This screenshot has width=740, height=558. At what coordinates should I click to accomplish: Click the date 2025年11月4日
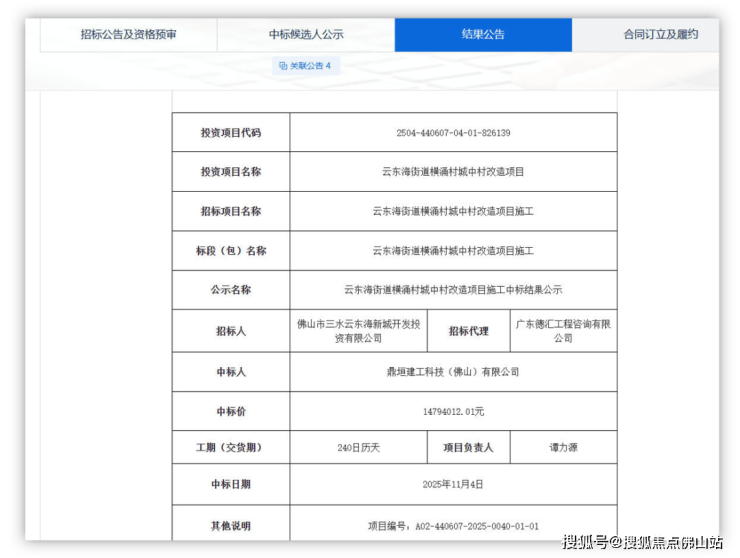click(453, 484)
